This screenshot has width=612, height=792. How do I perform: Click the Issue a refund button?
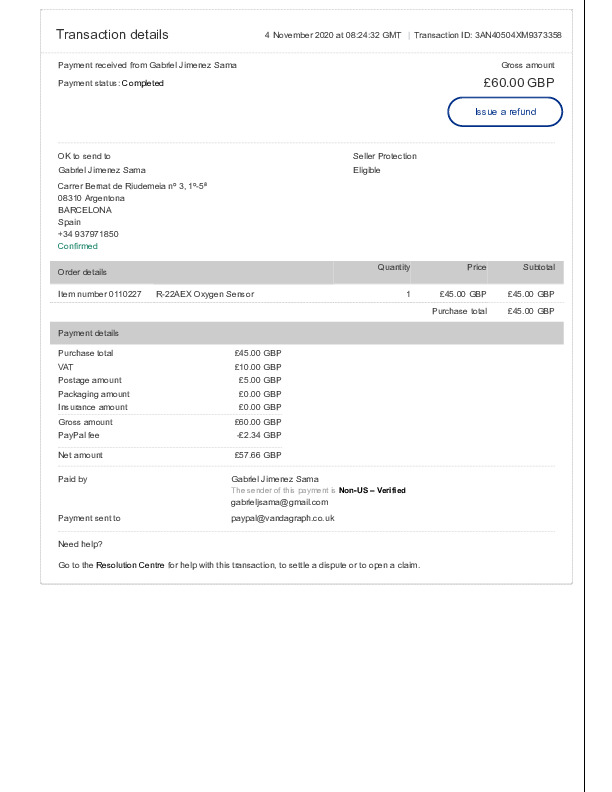click(504, 112)
